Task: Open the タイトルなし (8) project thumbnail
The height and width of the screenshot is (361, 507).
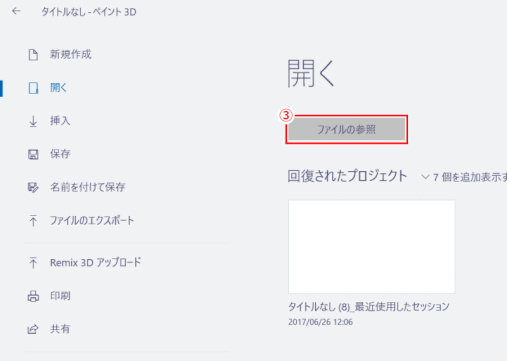Action: click(371, 247)
